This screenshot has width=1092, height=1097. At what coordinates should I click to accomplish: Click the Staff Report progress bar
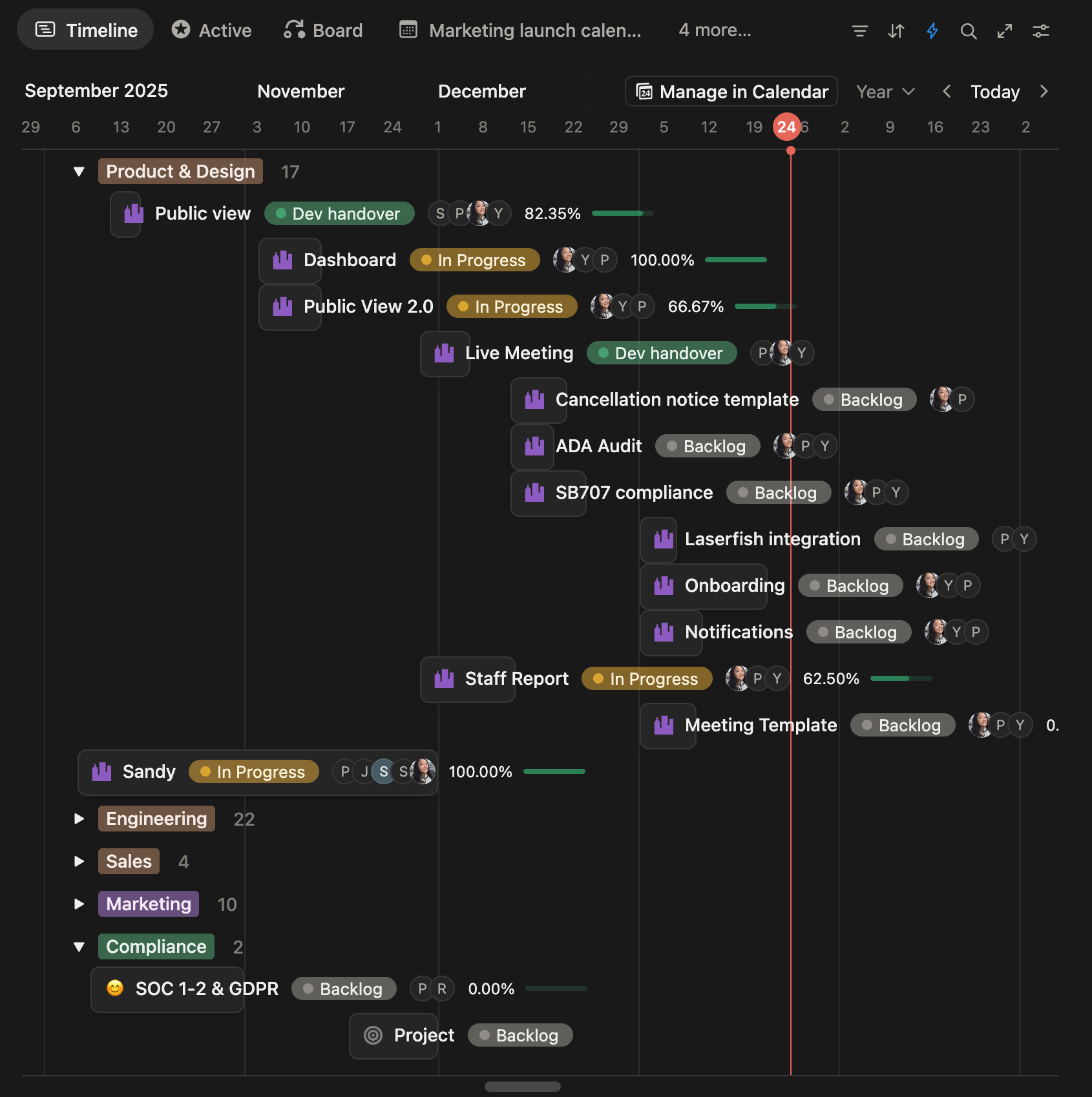tap(901, 678)
